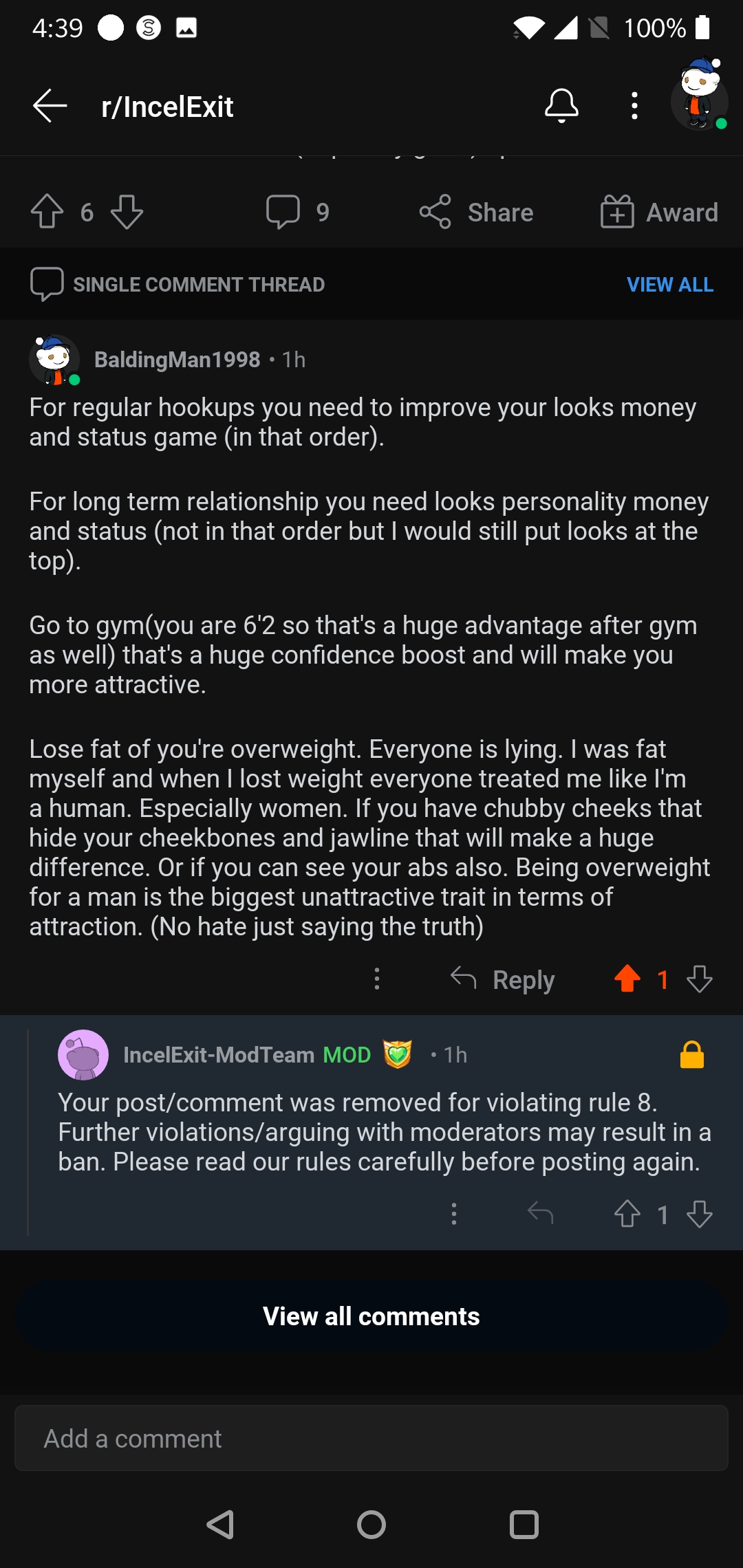
Task: Focus the Add a comment field
Action: [371, 1438]
